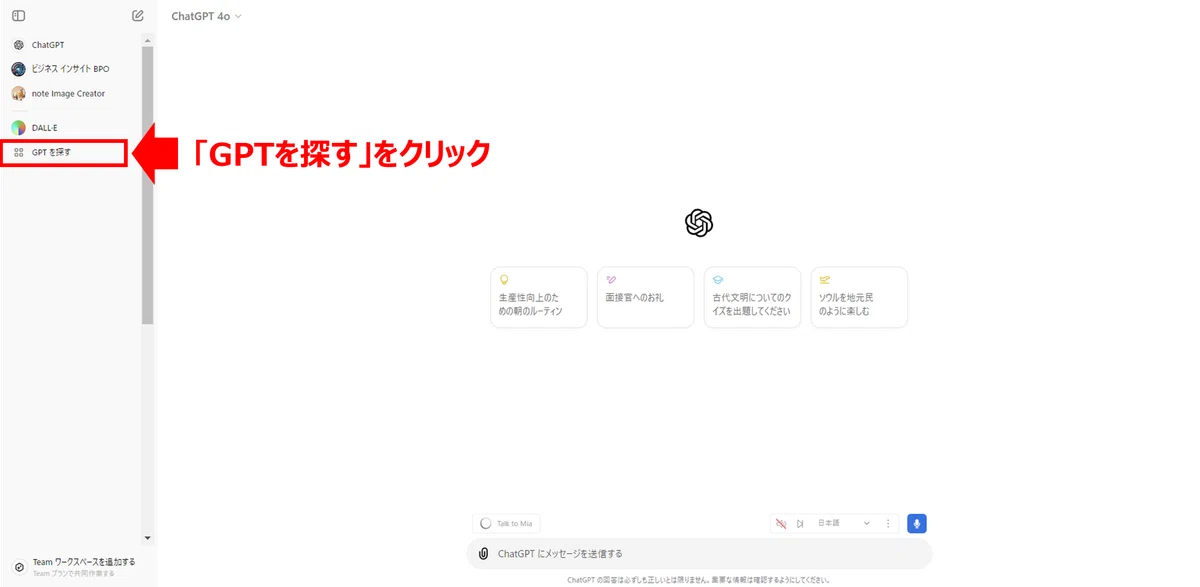
Task: Collapse the sidebar with the panel icon
Action: pos(18,16)
